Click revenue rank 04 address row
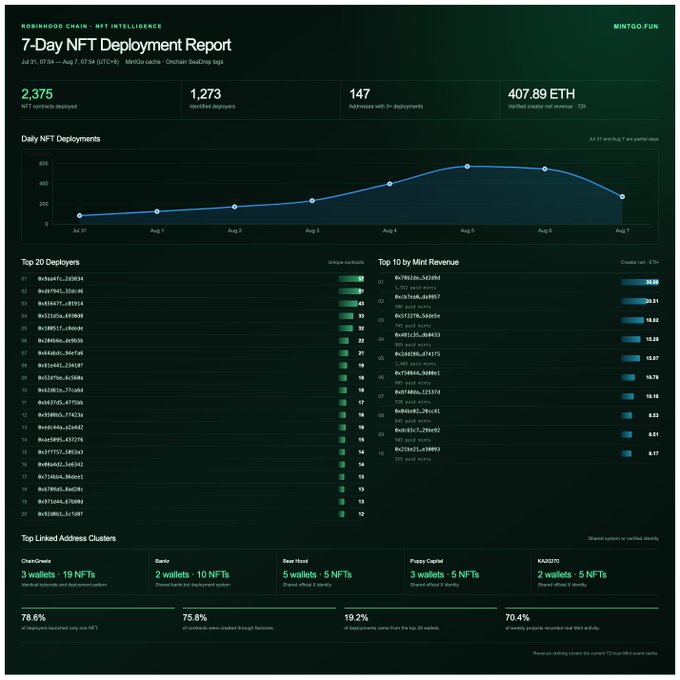 [518, 339]
